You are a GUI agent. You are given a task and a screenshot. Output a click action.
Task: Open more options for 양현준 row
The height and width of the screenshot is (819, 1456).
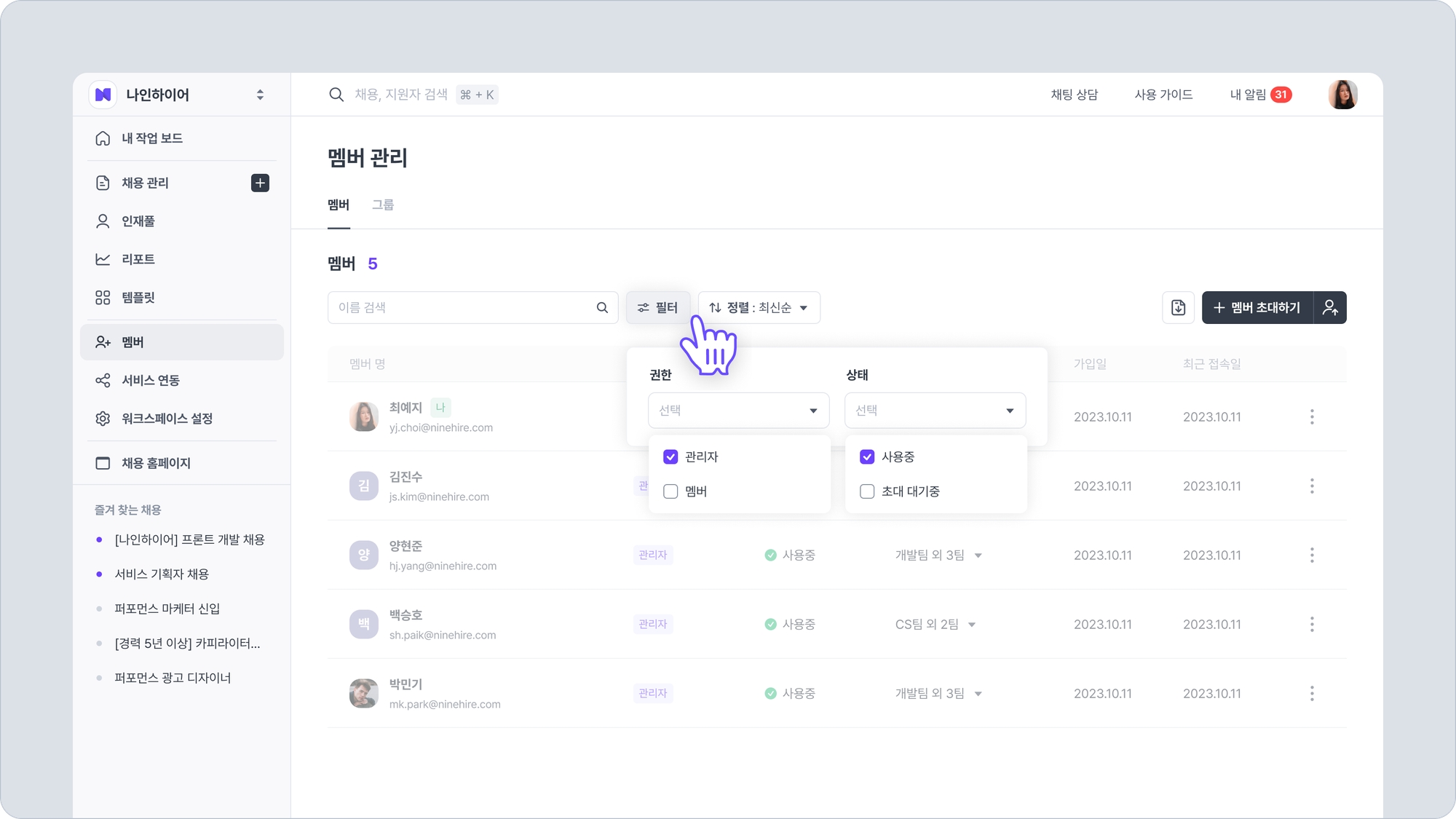click(1312, 555)
